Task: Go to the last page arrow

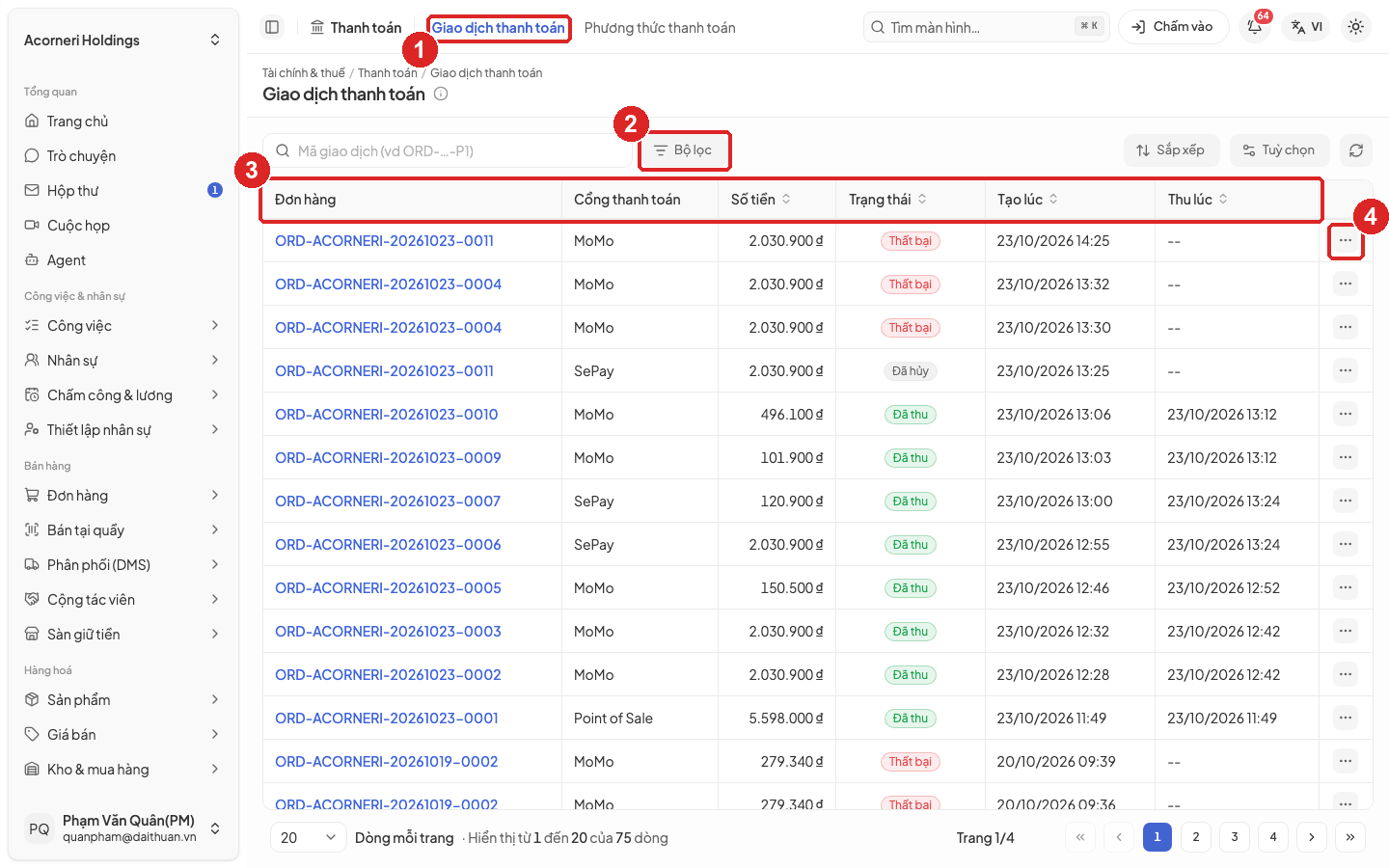Action: (1350, 837)
